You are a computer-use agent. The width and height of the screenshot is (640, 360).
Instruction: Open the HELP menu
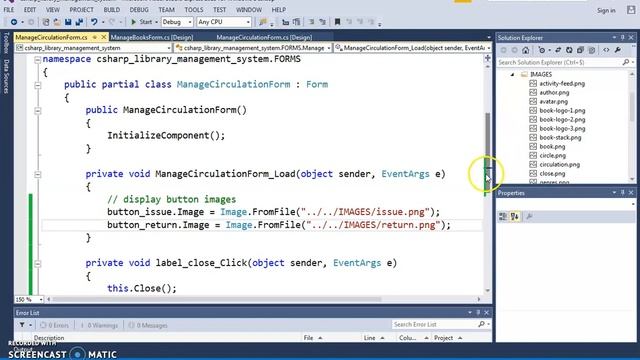pos(278,9)
